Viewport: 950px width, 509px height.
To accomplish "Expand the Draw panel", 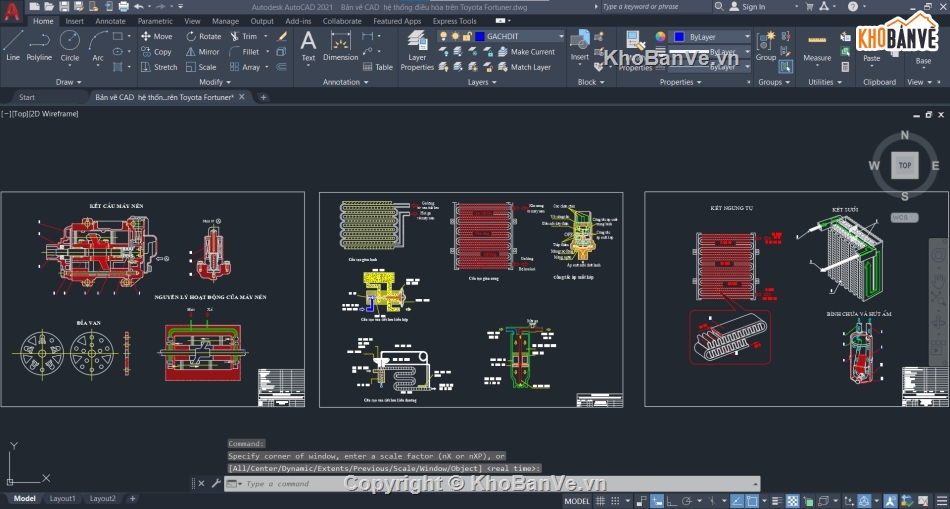I will point(68,82).
